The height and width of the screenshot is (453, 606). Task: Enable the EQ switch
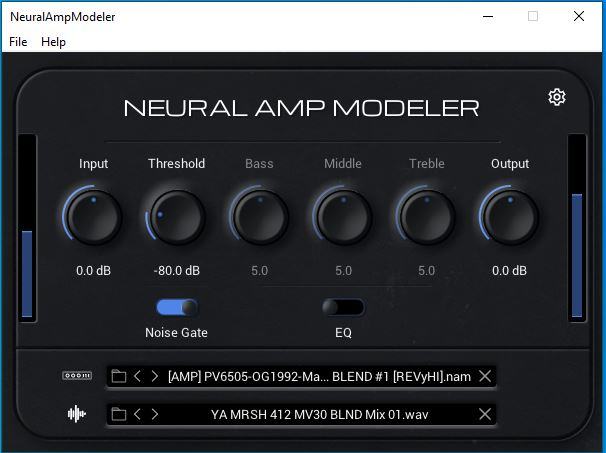click(343, 308)
